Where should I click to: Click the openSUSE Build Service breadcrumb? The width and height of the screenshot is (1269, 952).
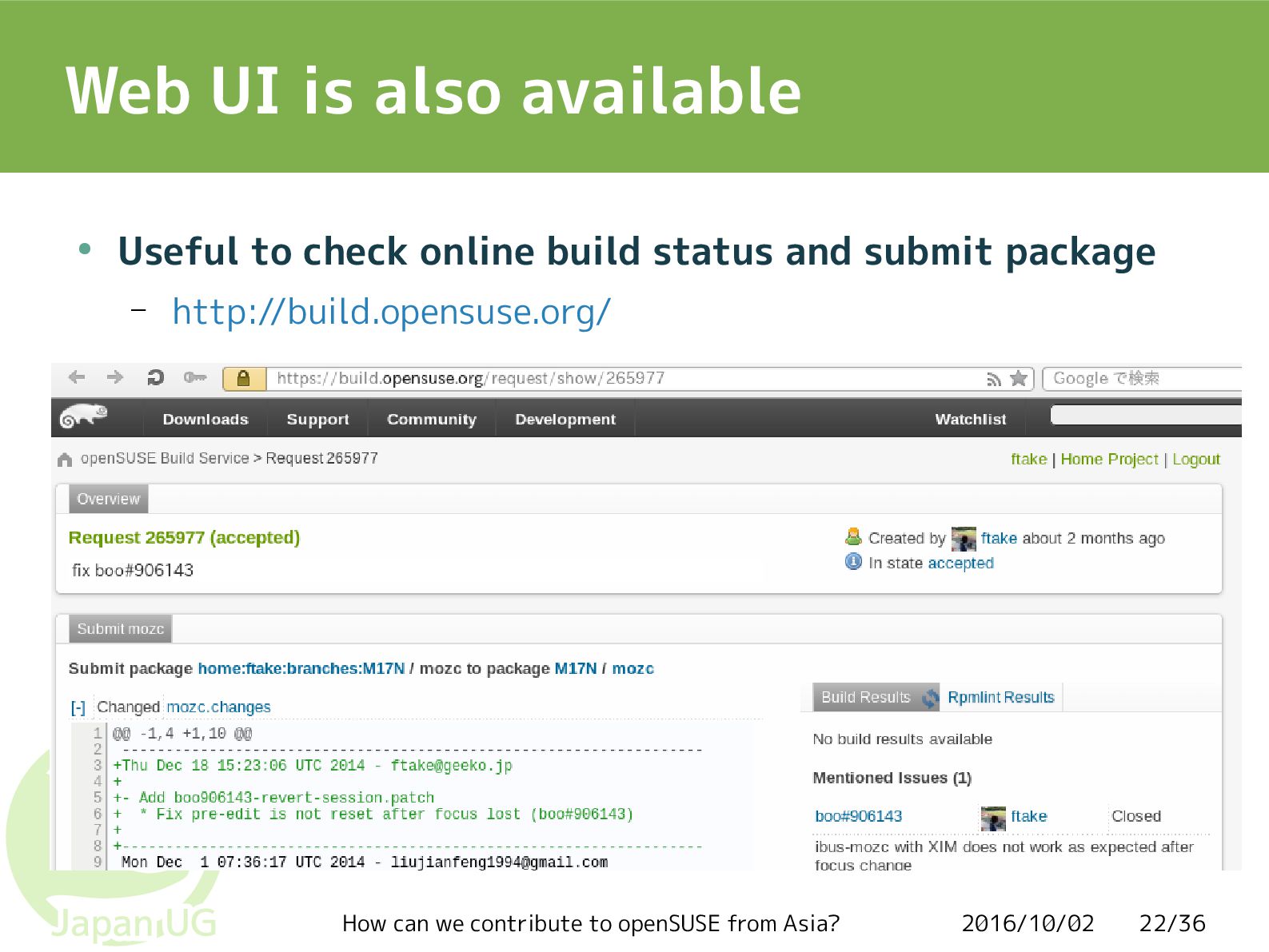pos(165,458)
